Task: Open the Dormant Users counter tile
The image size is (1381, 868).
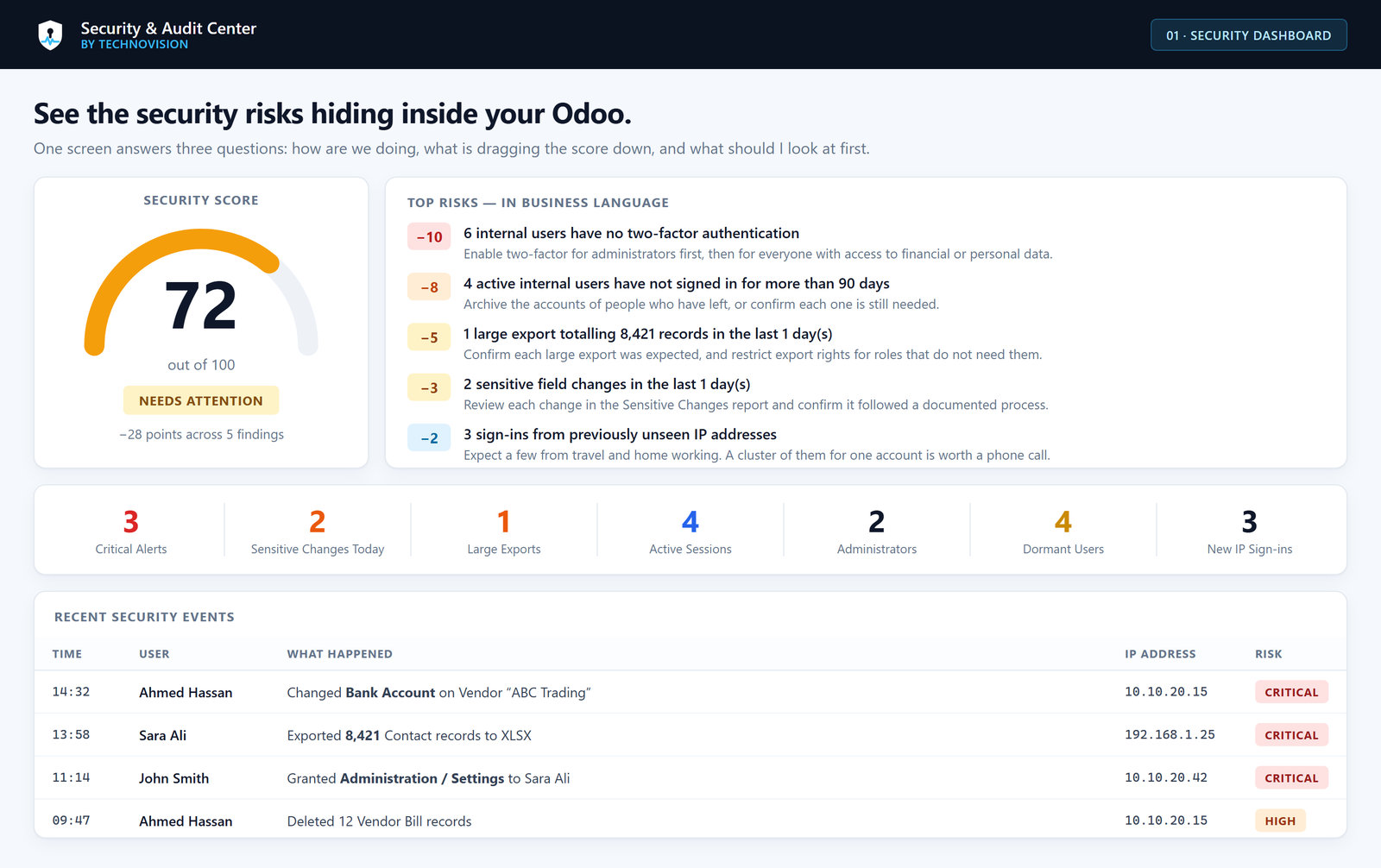Action: pos(1063,530)
